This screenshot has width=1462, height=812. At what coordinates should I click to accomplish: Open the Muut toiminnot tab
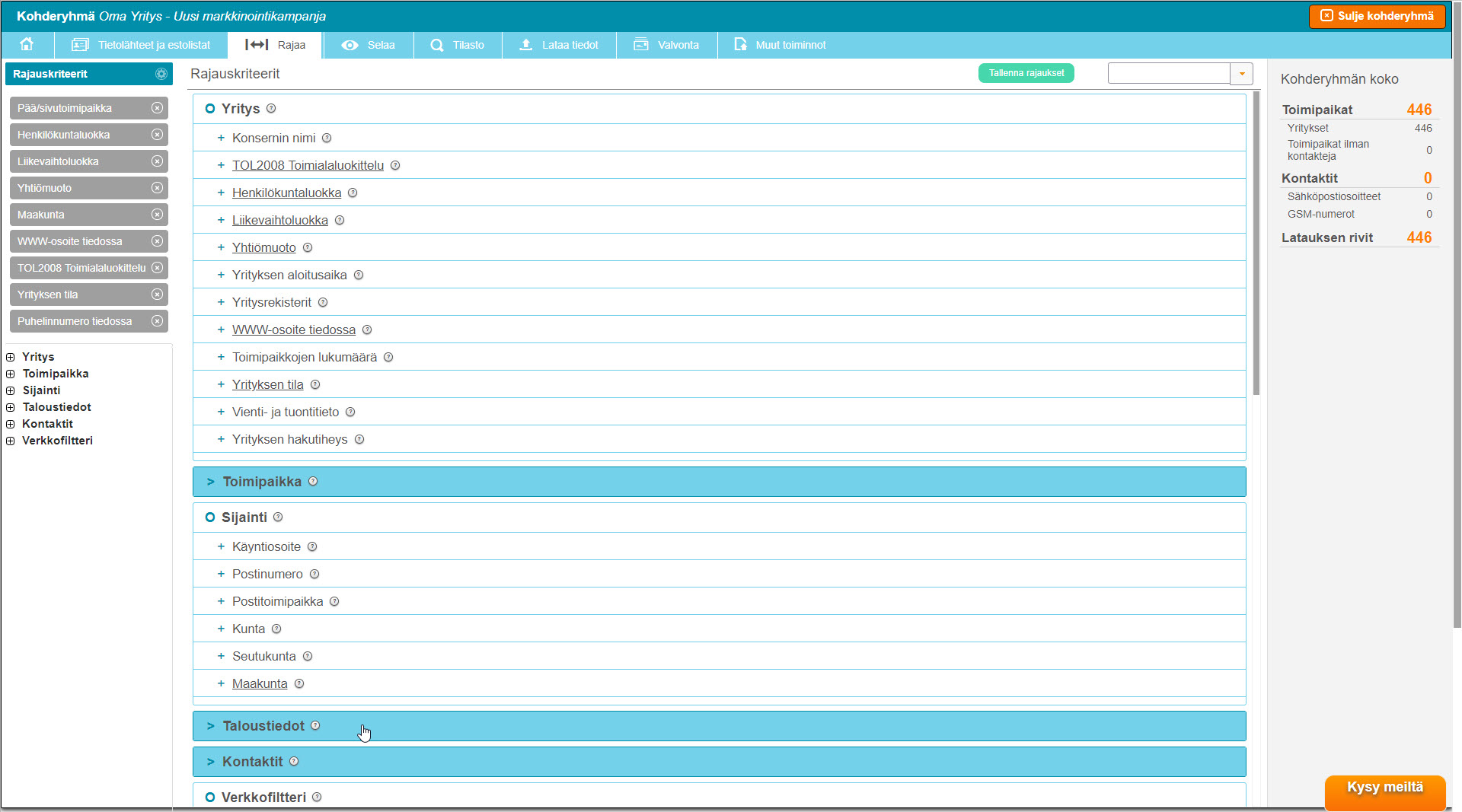pos(780,45)
